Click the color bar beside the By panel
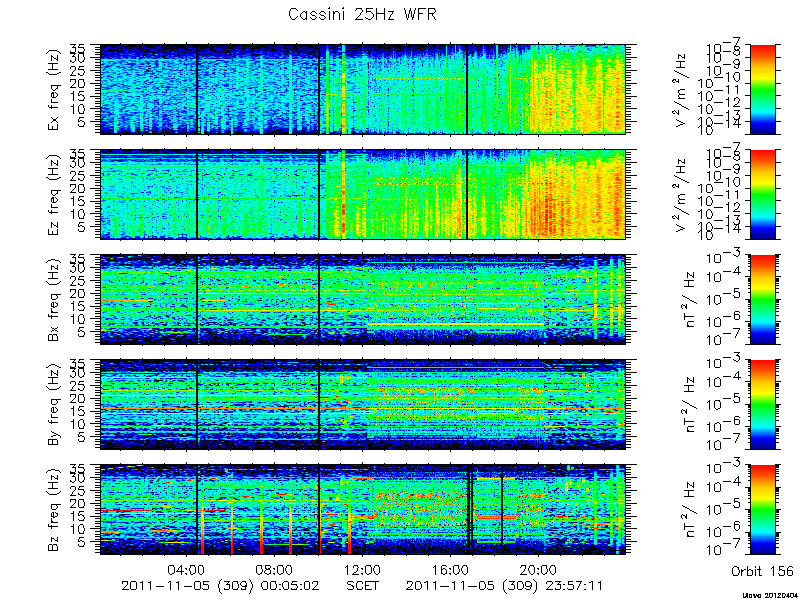This screenshot has height=600, width=800. tap(763, 405)
